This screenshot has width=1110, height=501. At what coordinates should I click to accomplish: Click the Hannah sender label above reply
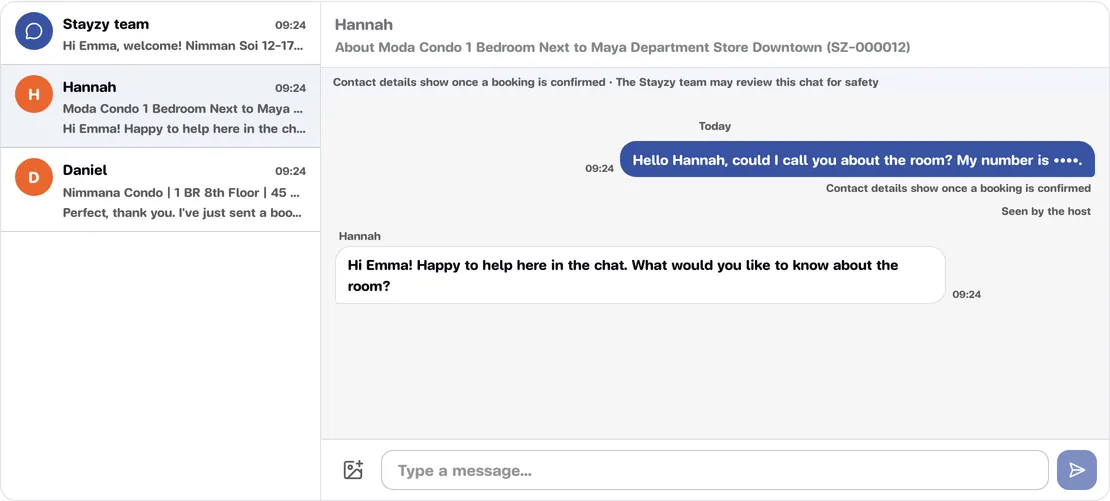pos(360,236)
